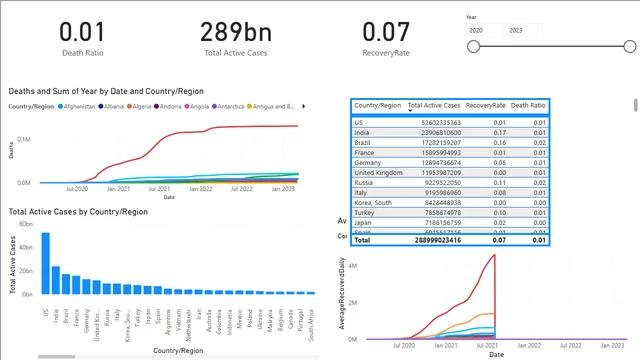Click 'Deaths and Sum of Year' chart title
This screenshot has width=640, height=360.
click(106, 91)
